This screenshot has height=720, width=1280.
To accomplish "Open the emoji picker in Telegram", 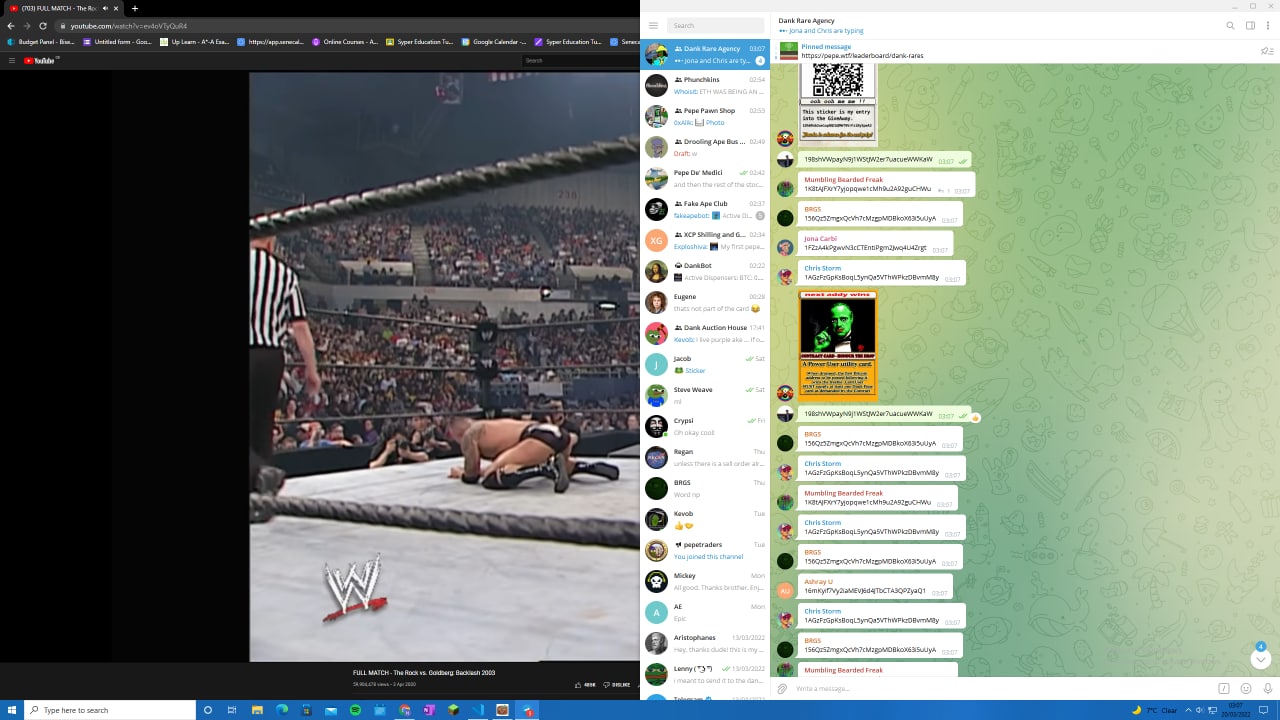I will (1246, 689).
